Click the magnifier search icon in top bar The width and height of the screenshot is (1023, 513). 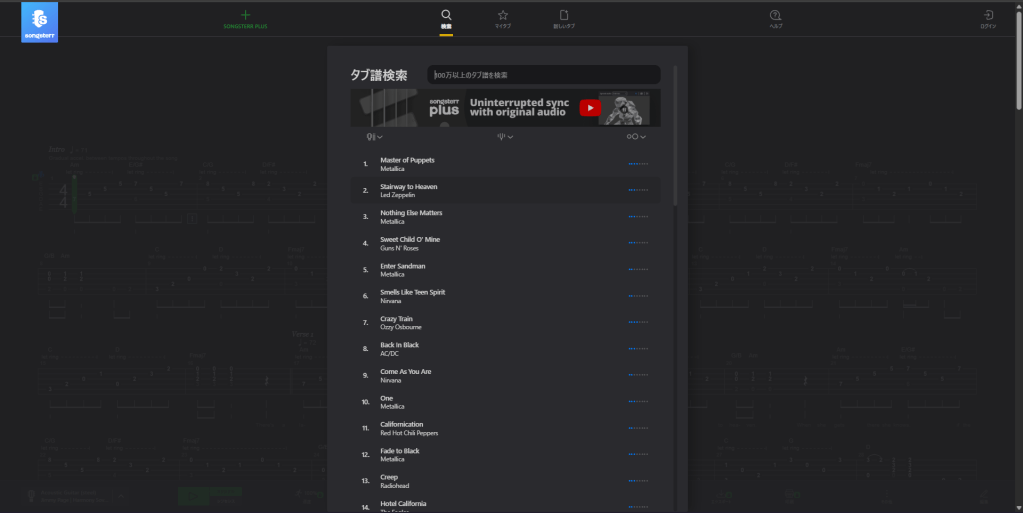click(446, 16)
